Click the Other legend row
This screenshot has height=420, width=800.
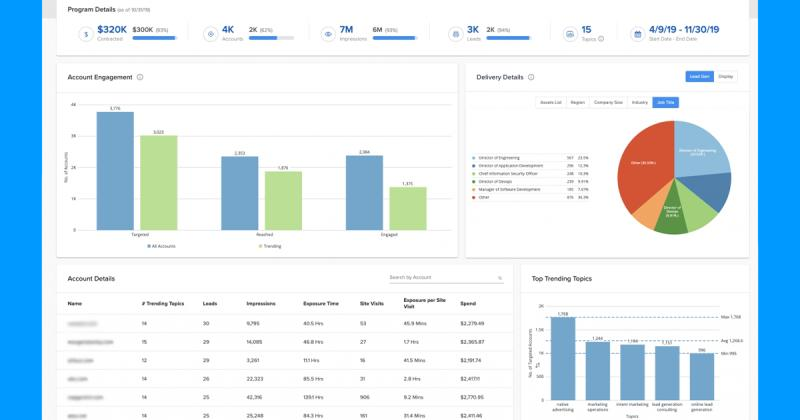[530, 197]
